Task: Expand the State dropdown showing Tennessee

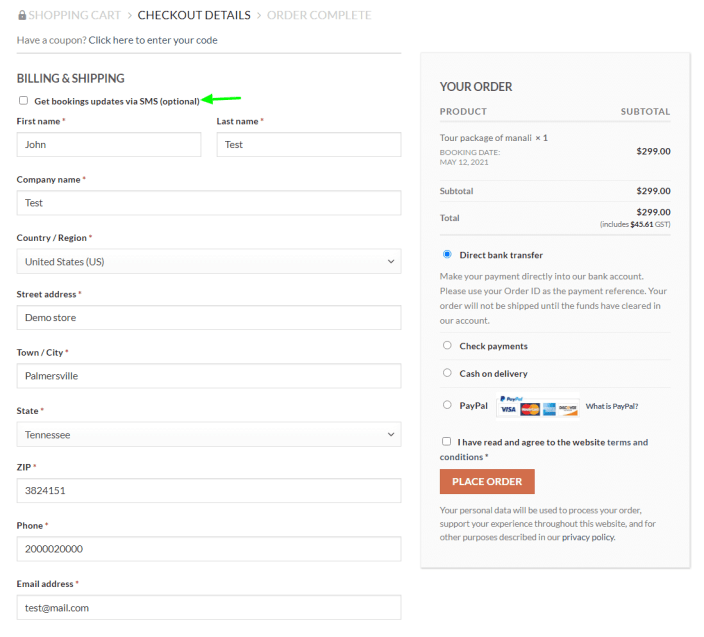Action: tap(208, 434)
